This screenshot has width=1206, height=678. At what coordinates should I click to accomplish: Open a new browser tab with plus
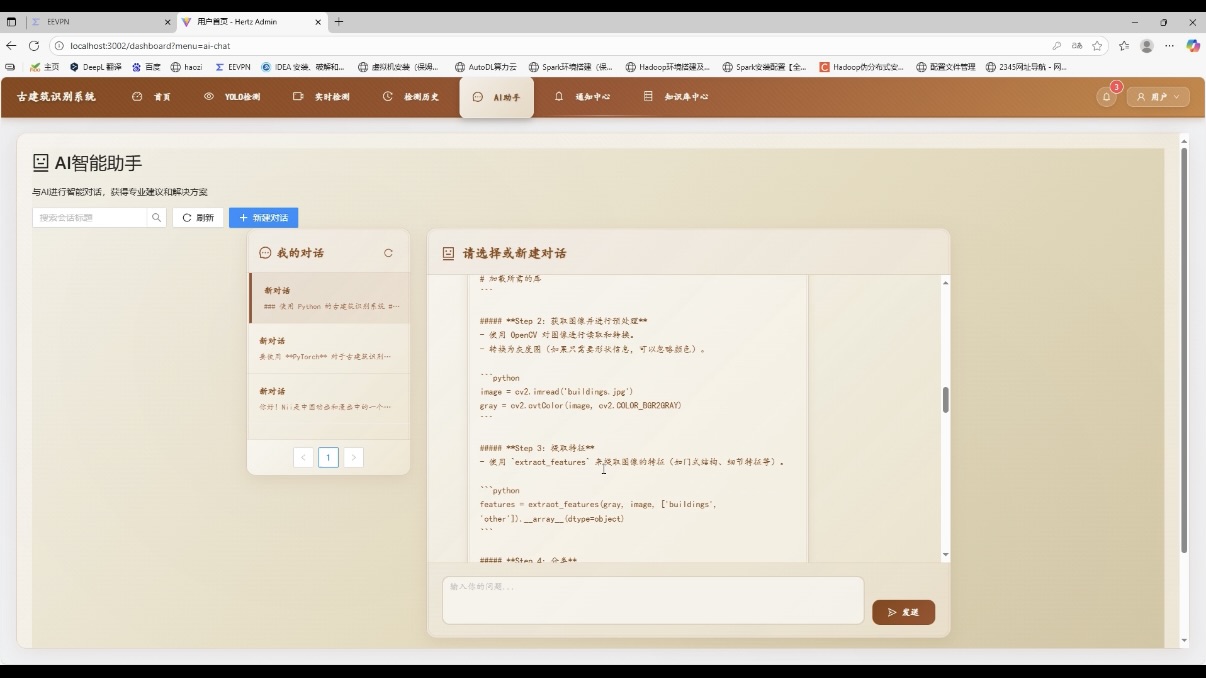pyautogui.click(x=339, y=21)
